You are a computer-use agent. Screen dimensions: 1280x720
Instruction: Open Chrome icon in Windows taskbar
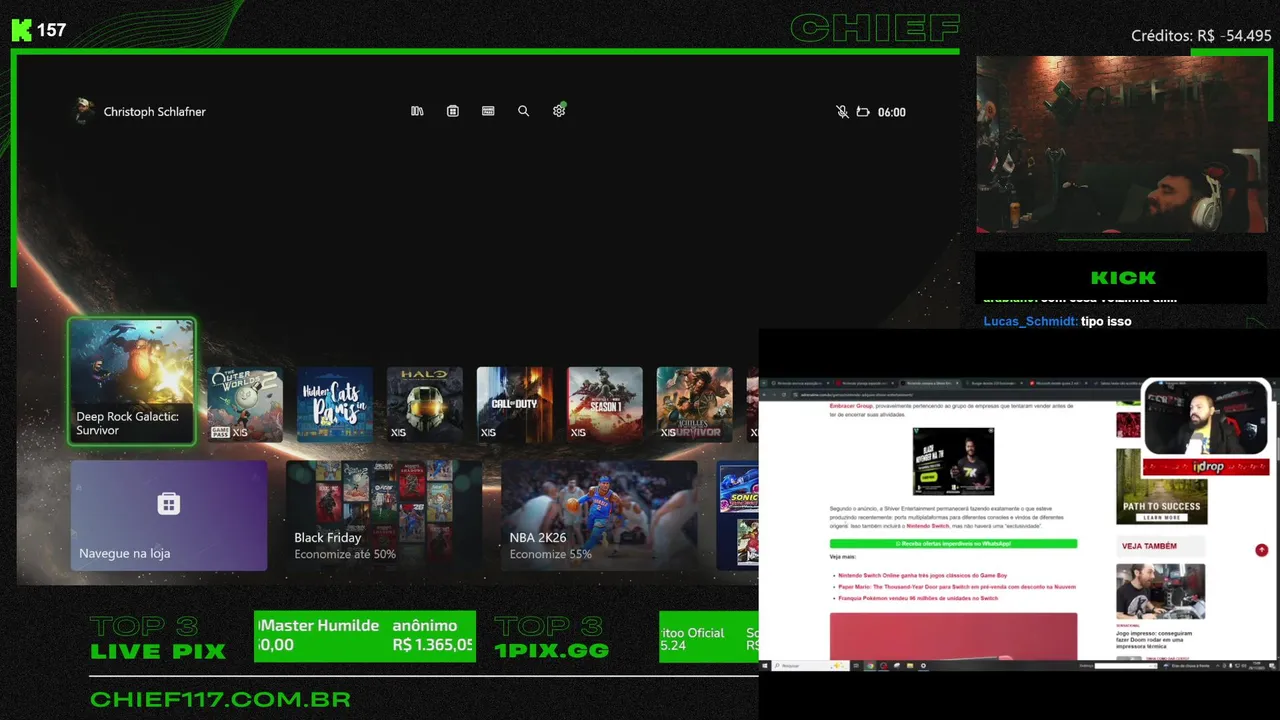[x=870, y=666]
